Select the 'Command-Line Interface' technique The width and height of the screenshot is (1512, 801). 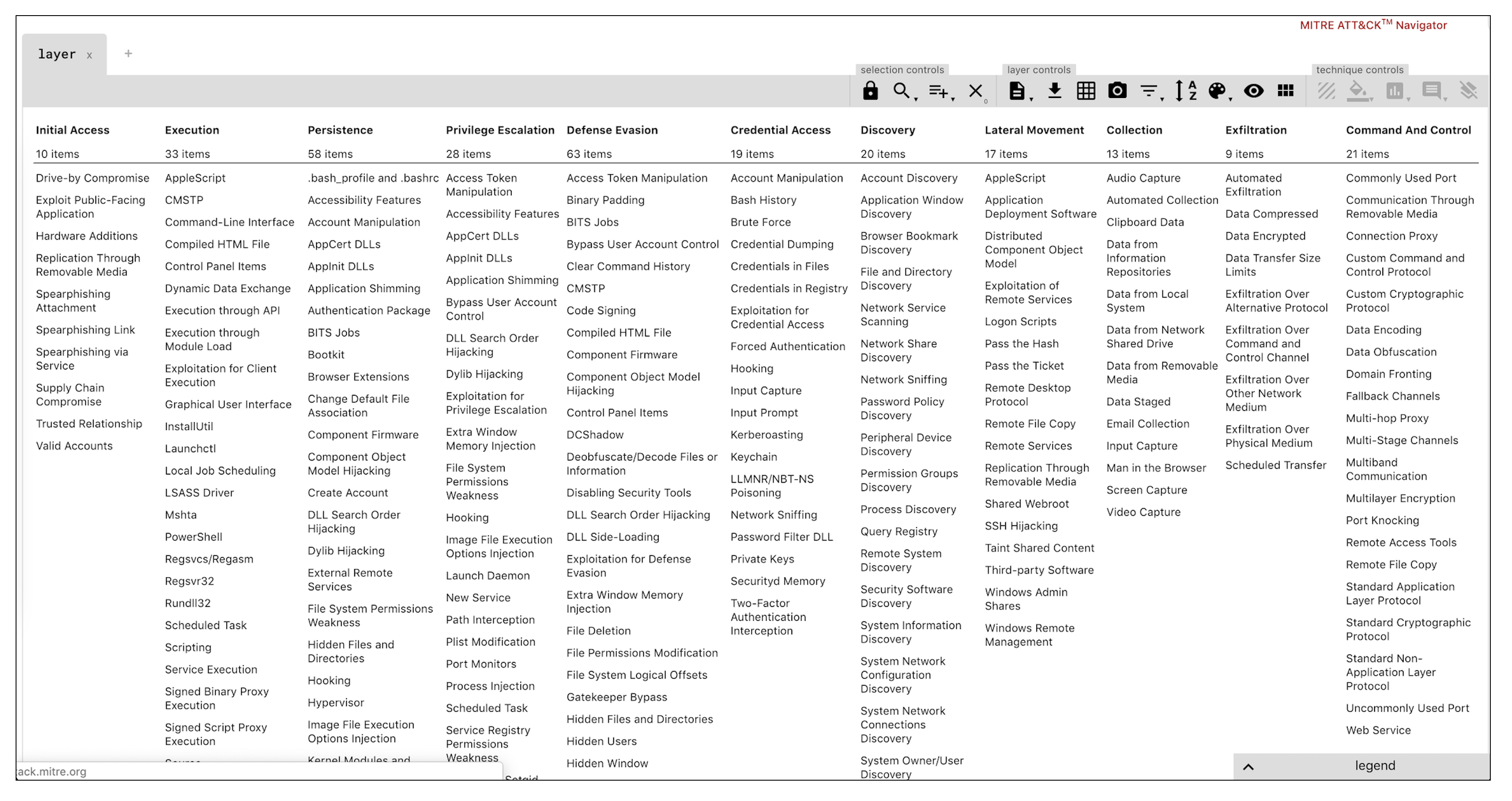(x=229, y=222)
